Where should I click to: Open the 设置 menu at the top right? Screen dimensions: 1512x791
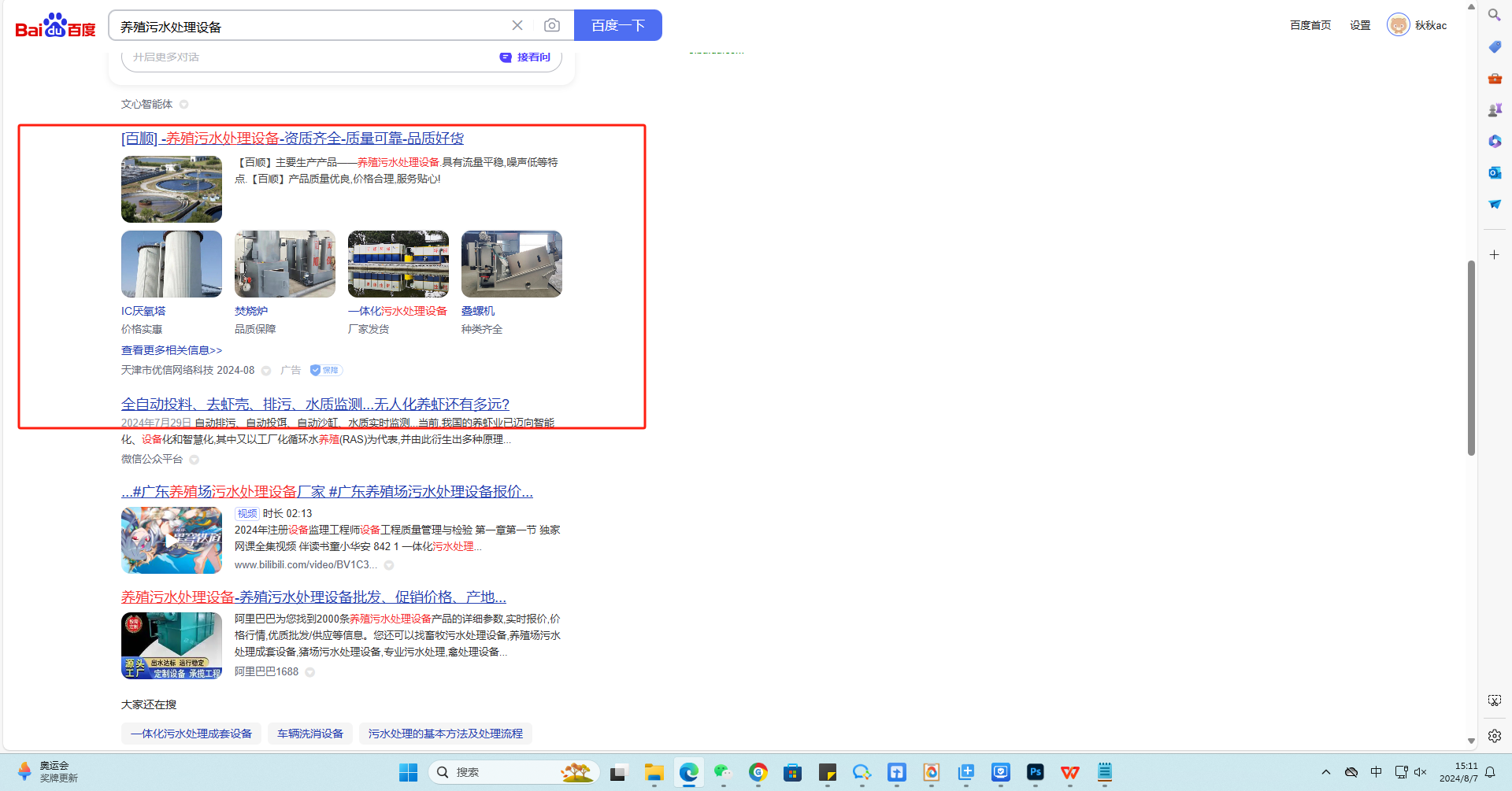coord(1360,25)
